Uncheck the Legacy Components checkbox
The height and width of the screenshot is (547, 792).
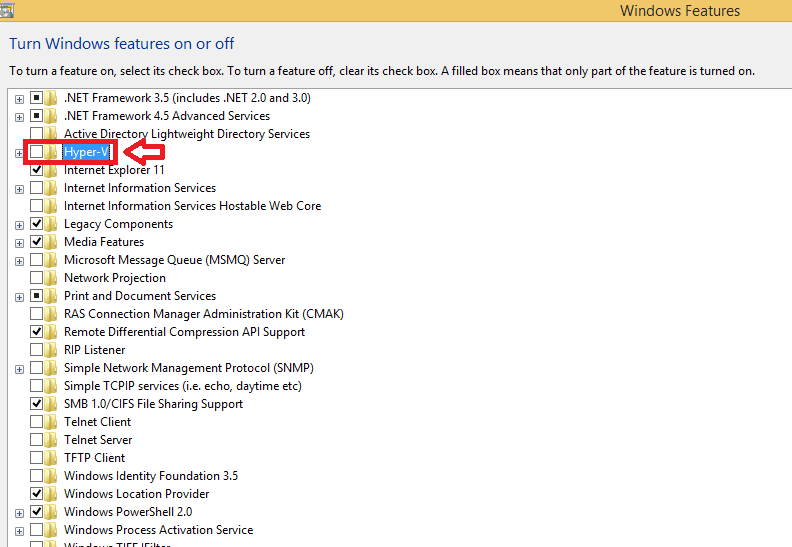[36, 223]
